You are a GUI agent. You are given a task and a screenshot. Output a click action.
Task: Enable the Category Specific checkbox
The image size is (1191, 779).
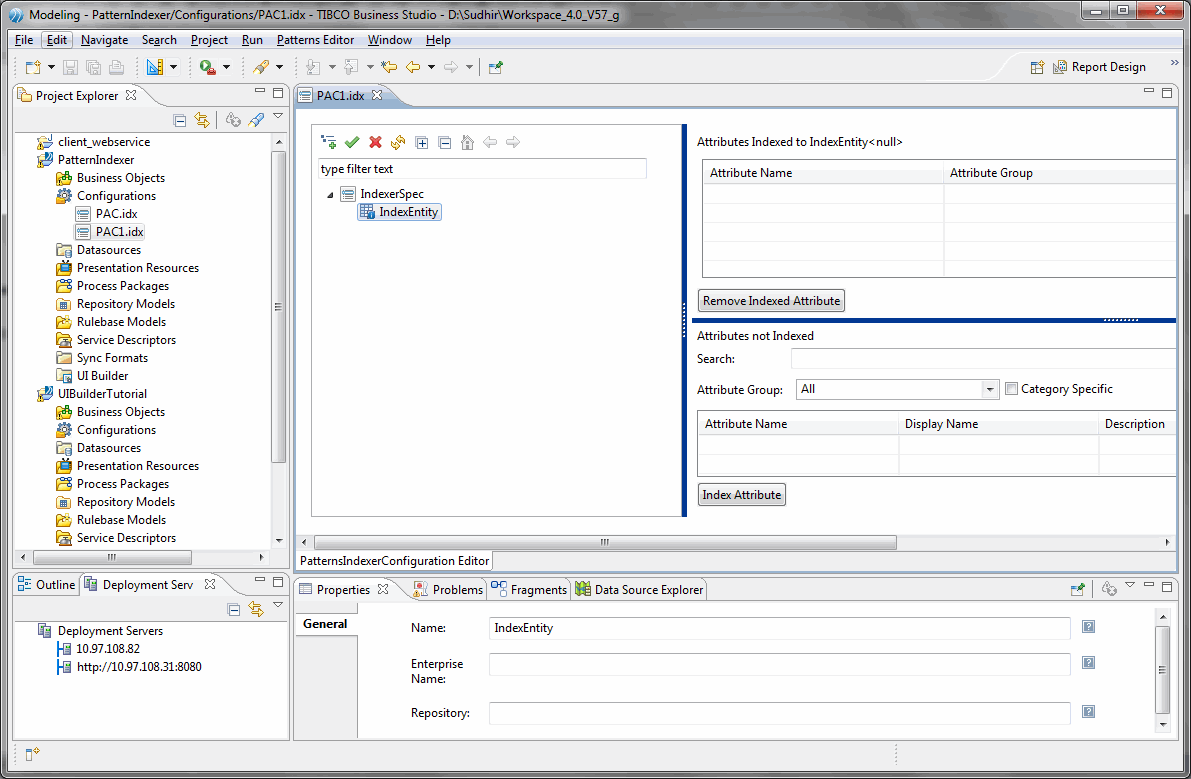1011,389
